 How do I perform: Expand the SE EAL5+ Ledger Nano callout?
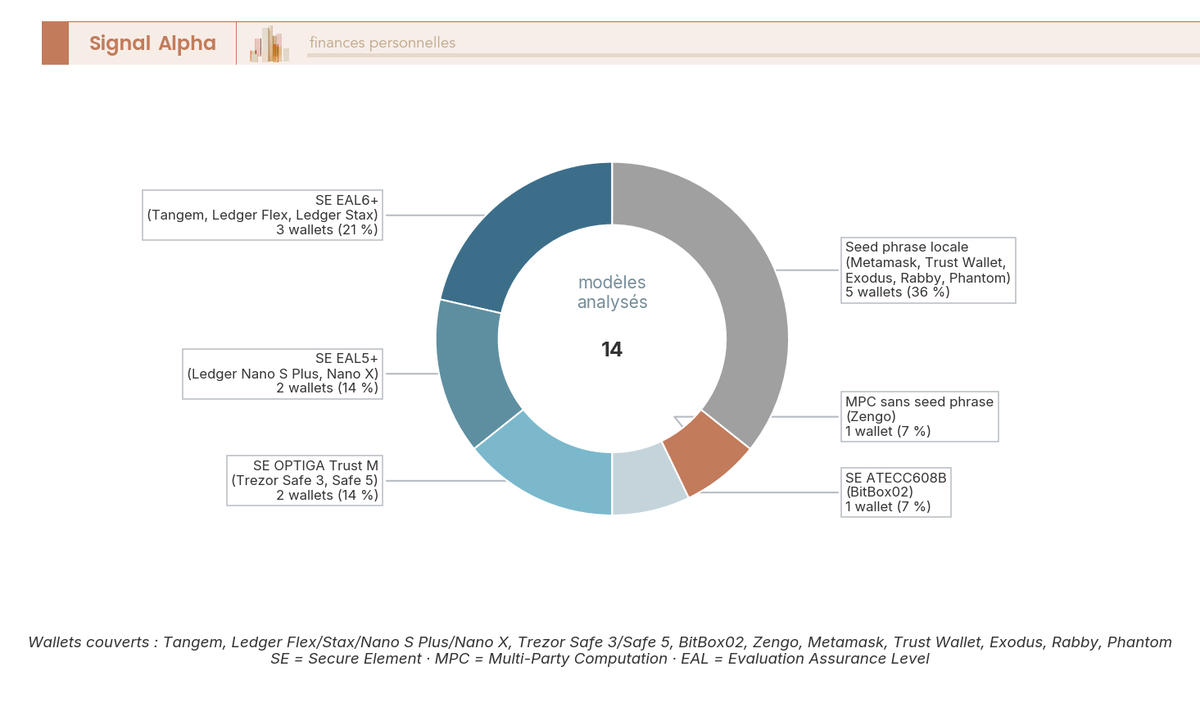(x=282, y=373)
